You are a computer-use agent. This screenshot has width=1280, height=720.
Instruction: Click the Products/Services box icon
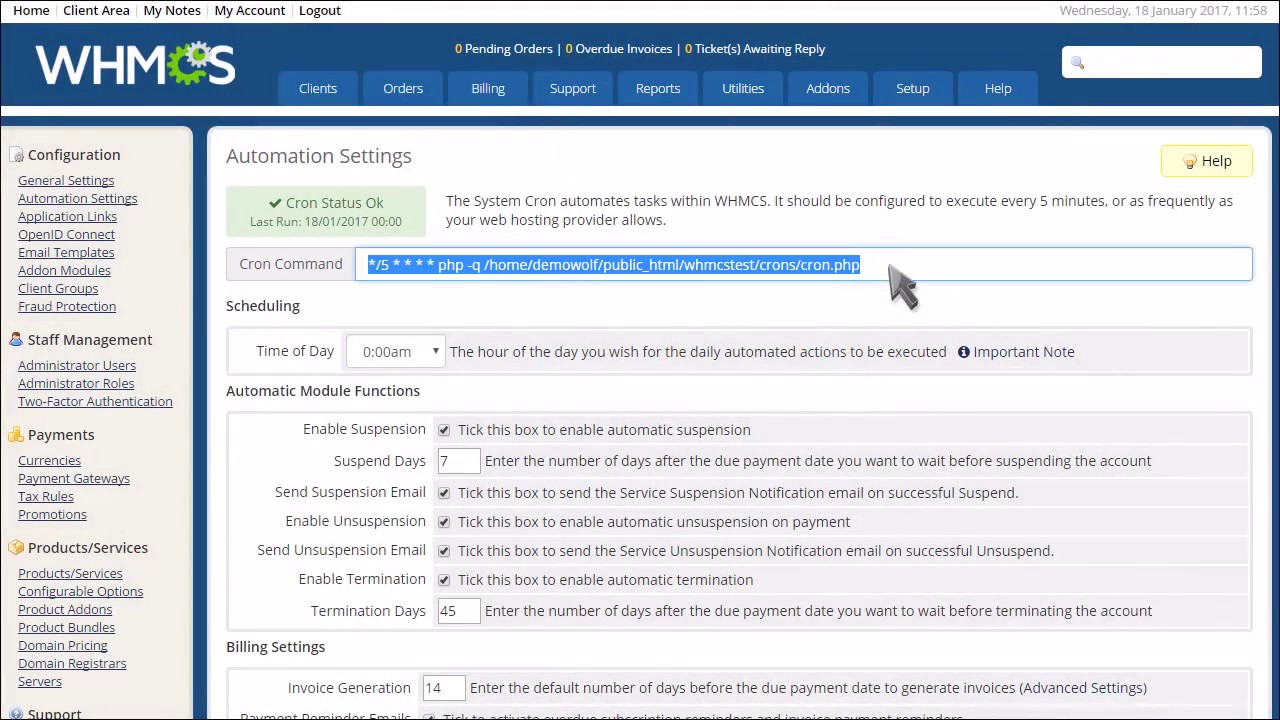(x=16, y=548)
